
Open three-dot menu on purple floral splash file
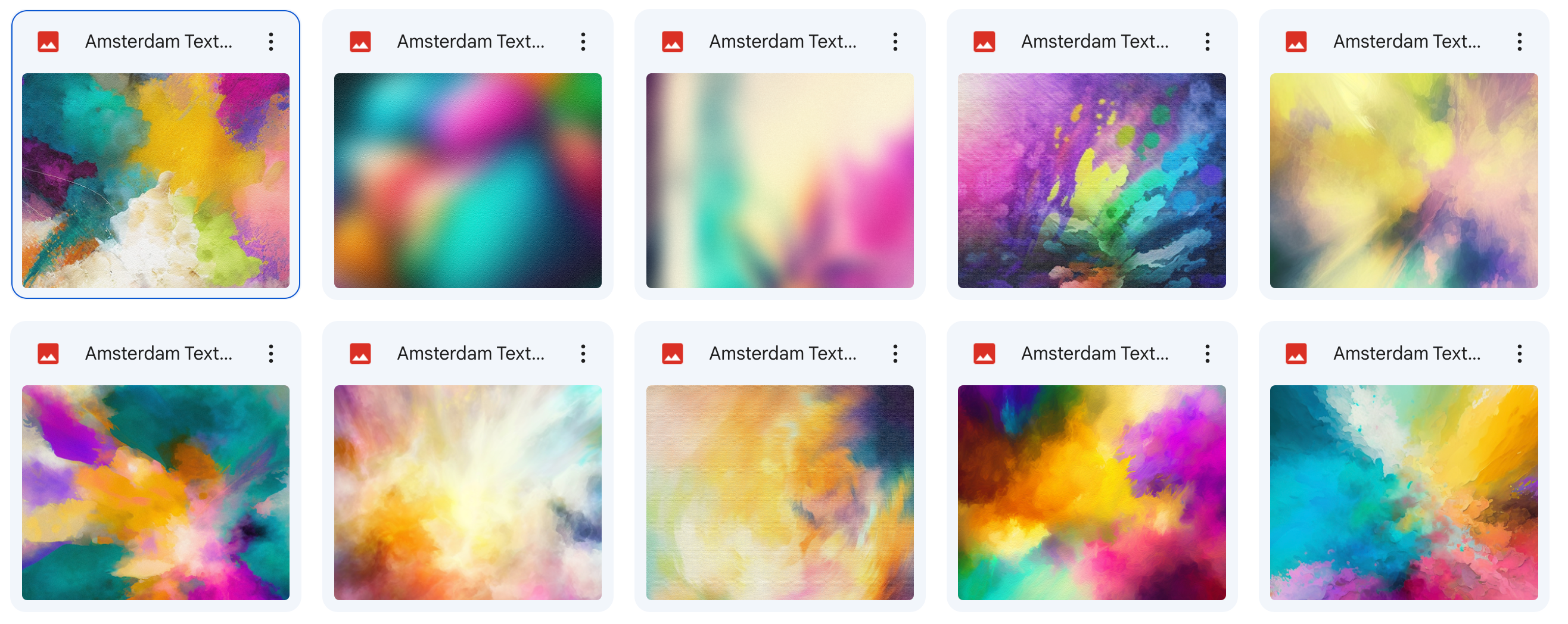[1207, 41]
